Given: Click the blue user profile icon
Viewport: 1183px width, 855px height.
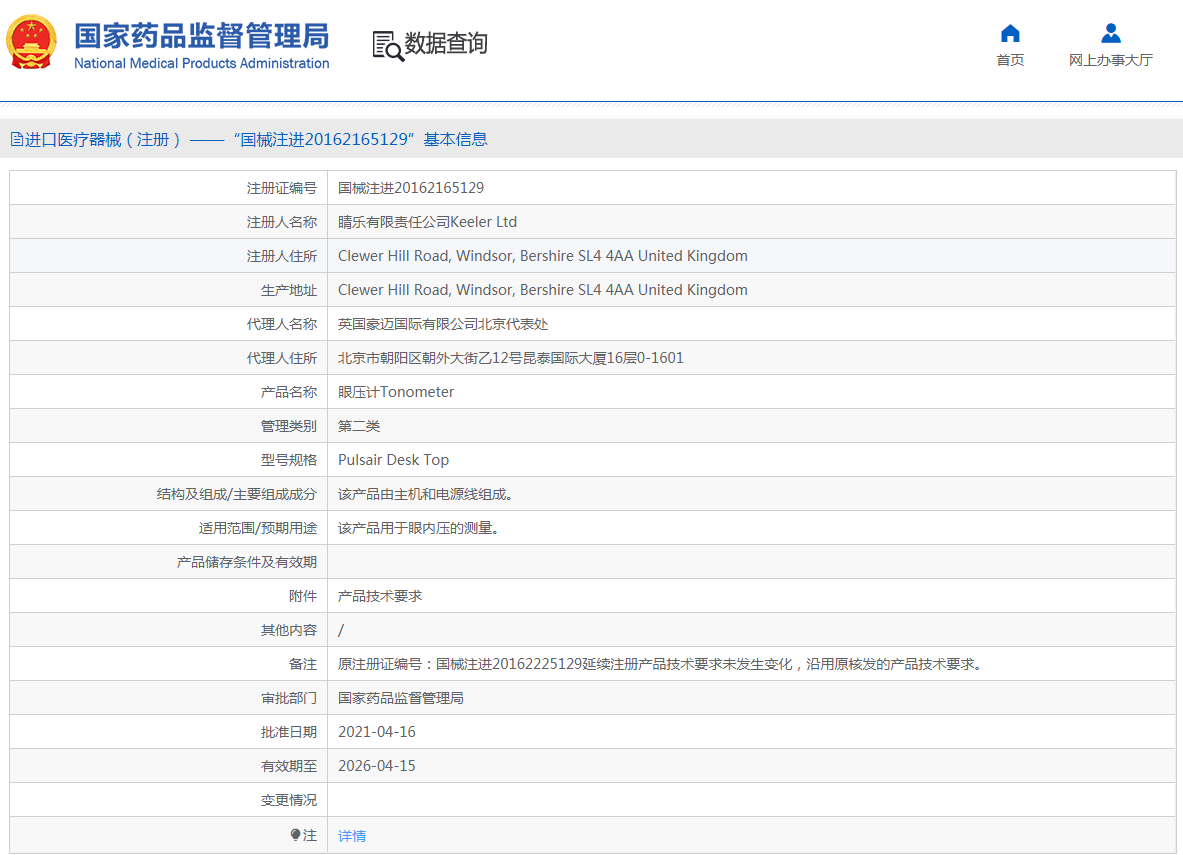Looking at the screenshot, I should pyautogui.click(x=1111, y=33).
